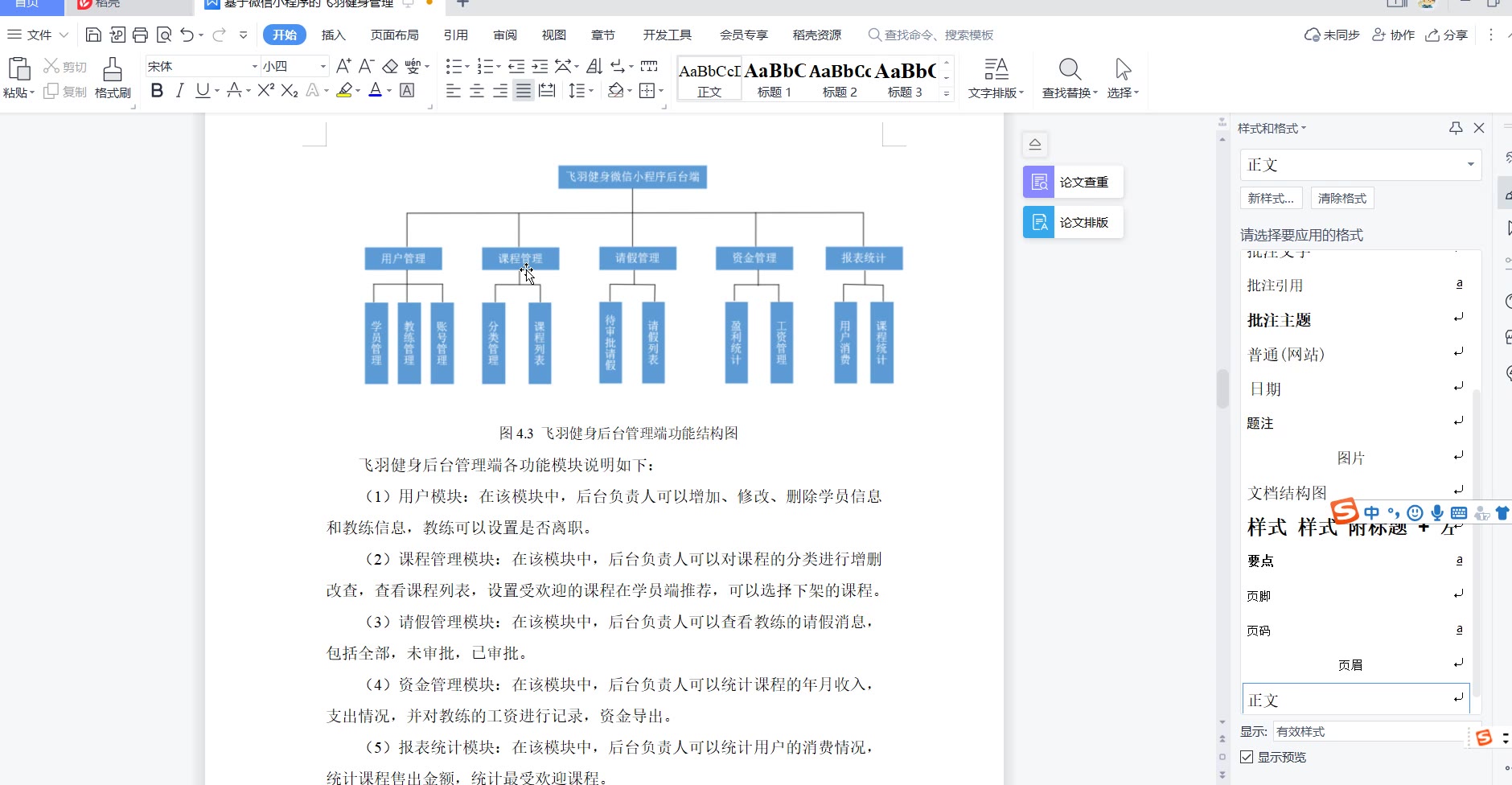Apply red font color

point(375,90)
